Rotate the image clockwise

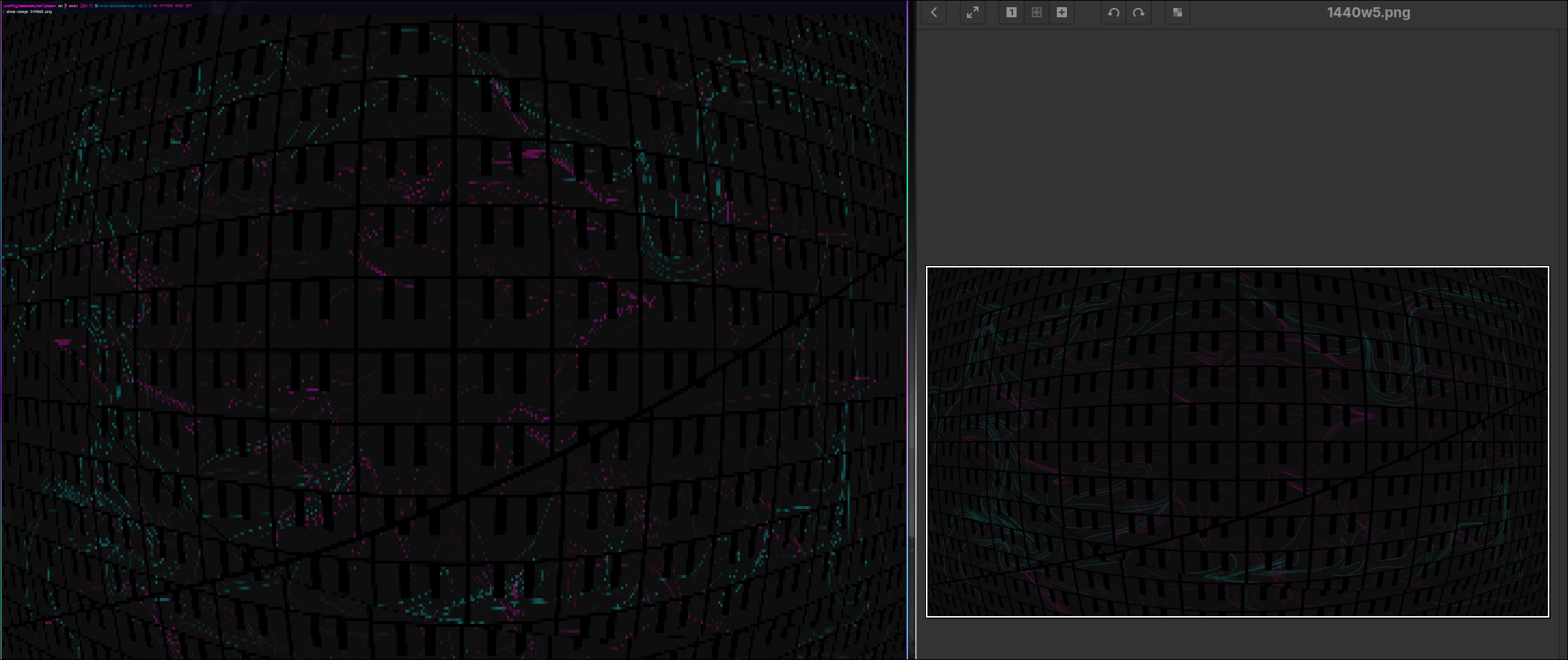click(x=1139, y=12)
